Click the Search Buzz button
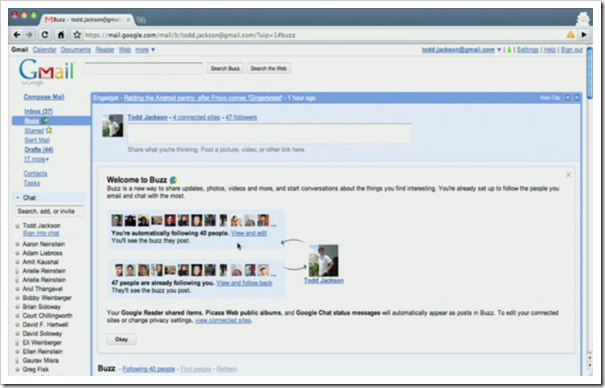 (x=225, y=68)
